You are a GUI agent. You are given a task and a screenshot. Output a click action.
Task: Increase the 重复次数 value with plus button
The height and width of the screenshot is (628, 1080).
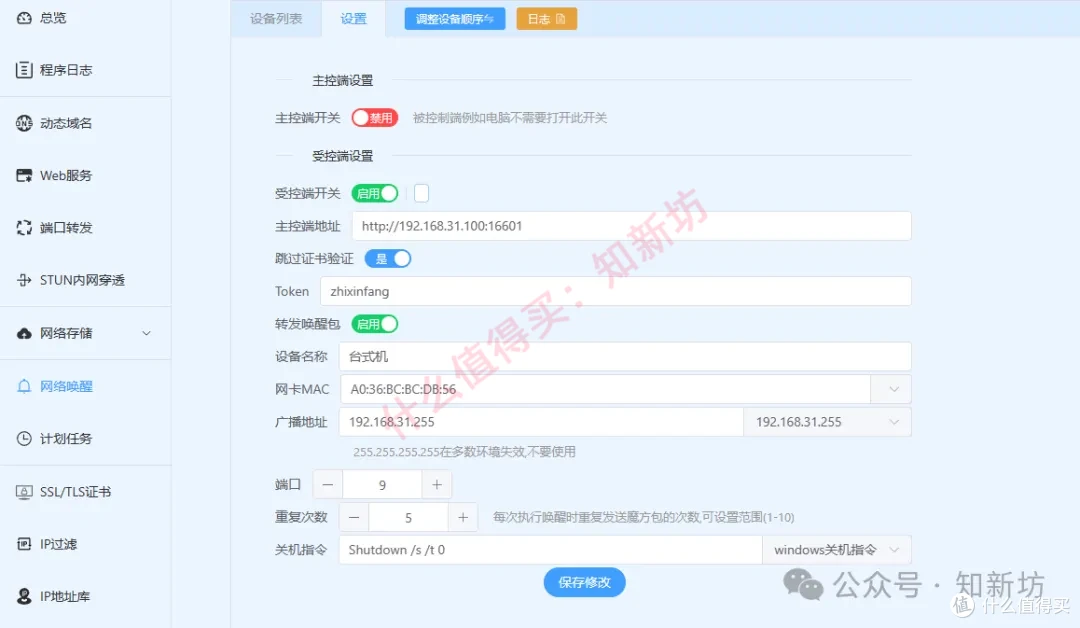[x=463, y=517]
